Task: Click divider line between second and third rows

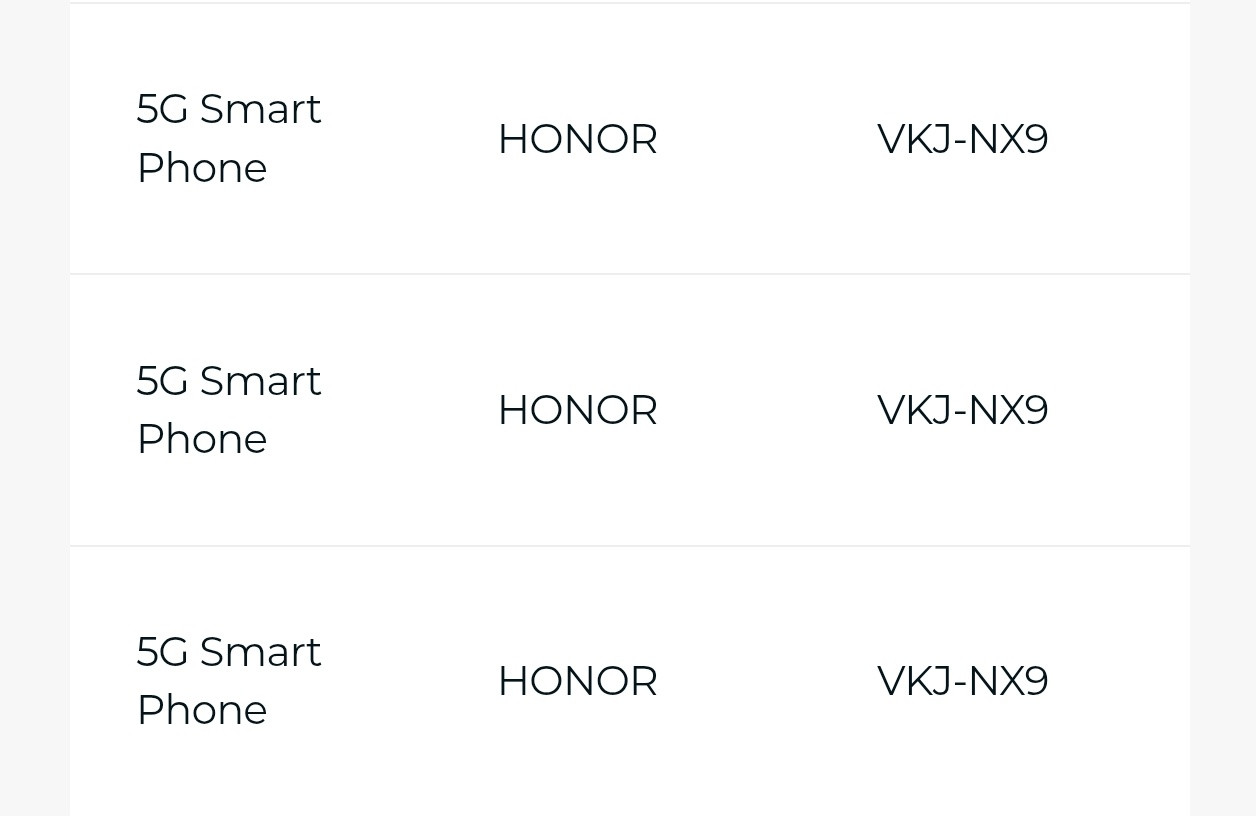Action: pyautogui.click(x=630, y=546)
